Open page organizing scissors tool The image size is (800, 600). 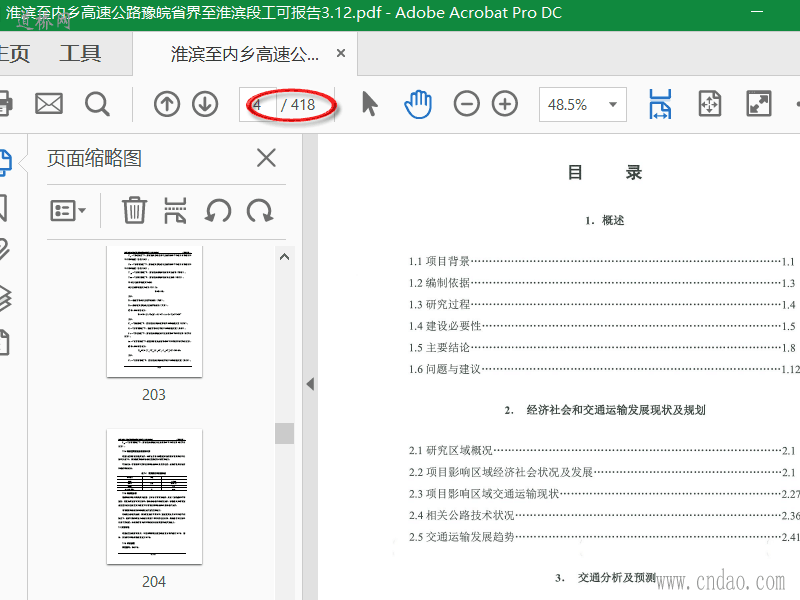click(175, 210)
